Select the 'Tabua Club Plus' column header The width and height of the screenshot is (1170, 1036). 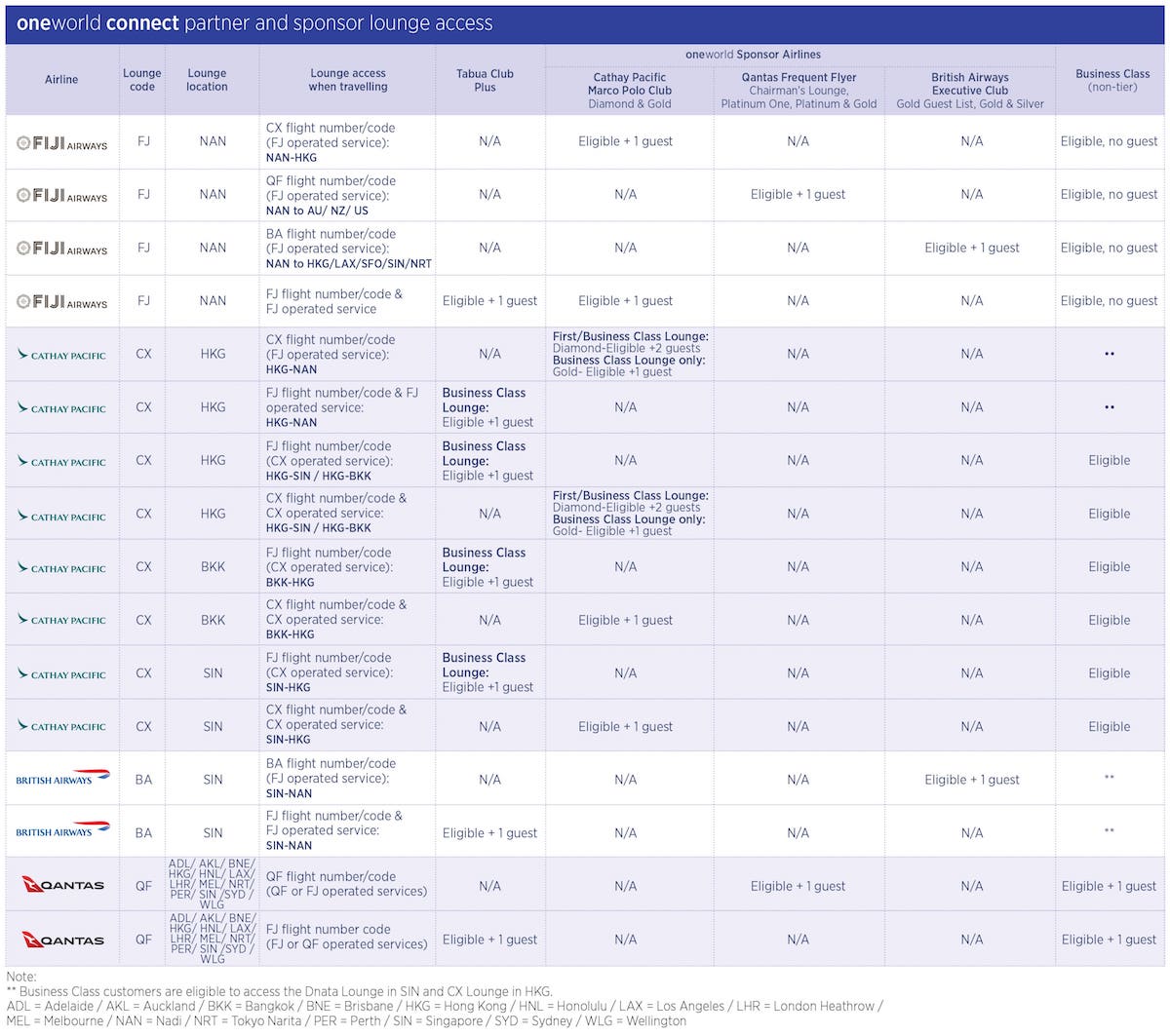point(485,80)
